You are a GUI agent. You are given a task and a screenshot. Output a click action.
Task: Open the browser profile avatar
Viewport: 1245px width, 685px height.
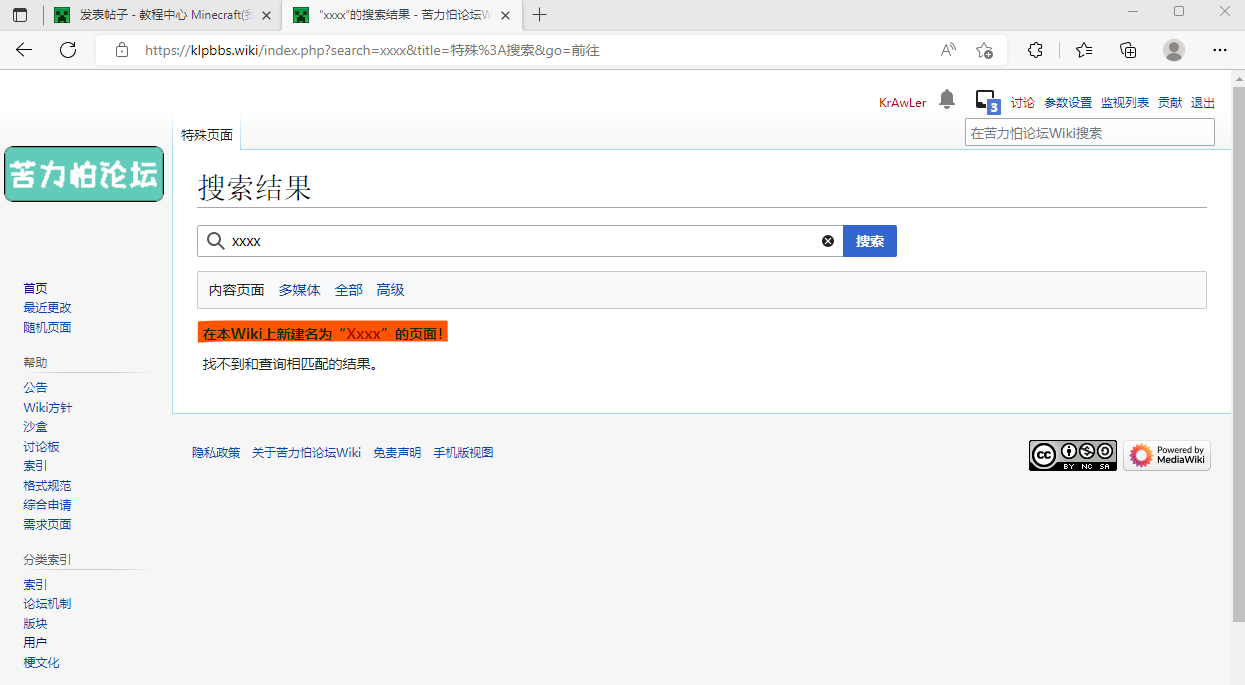pyautogui.click(x=1174, y=50)
